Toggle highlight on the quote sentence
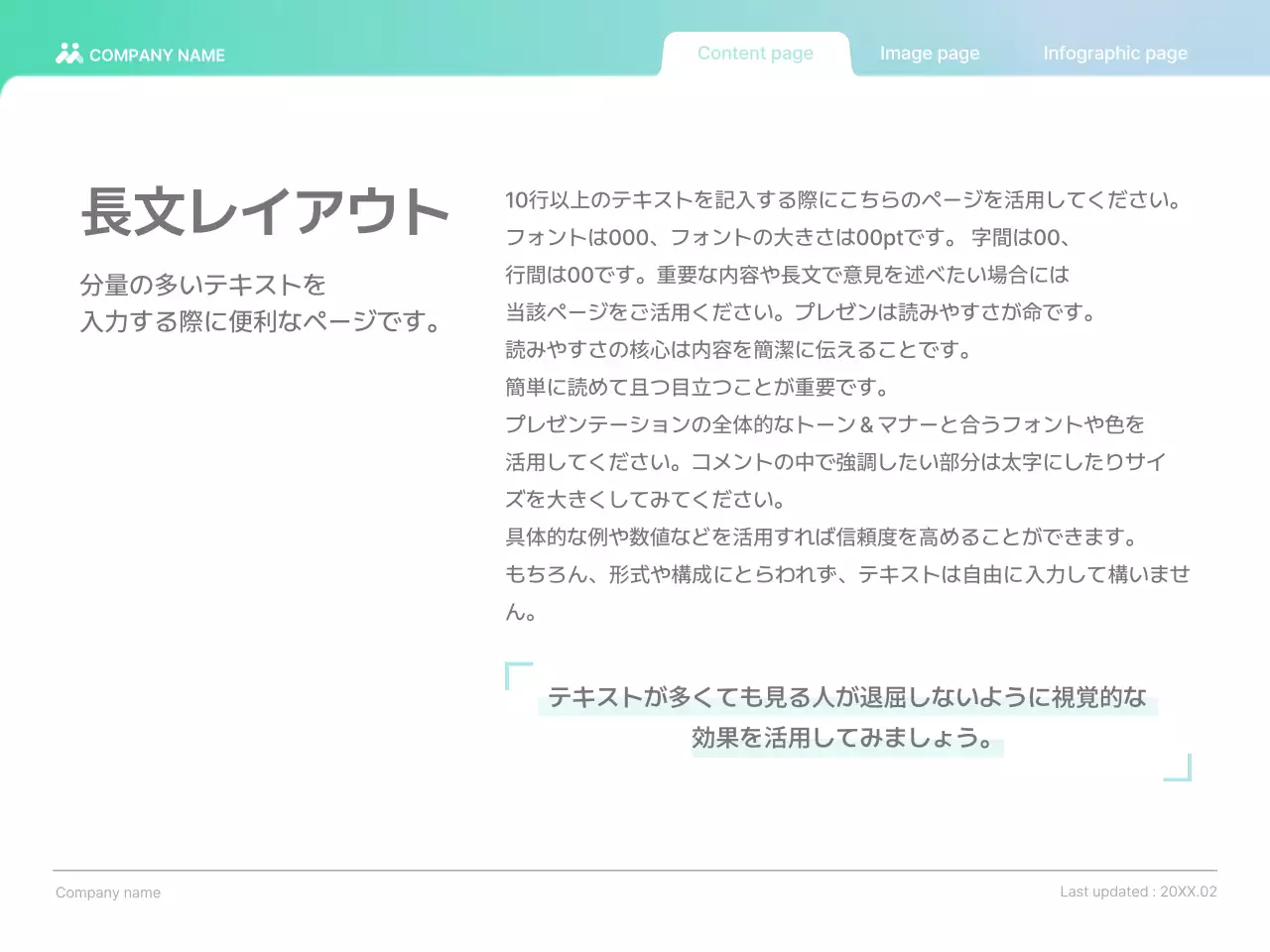 point(847,697)
